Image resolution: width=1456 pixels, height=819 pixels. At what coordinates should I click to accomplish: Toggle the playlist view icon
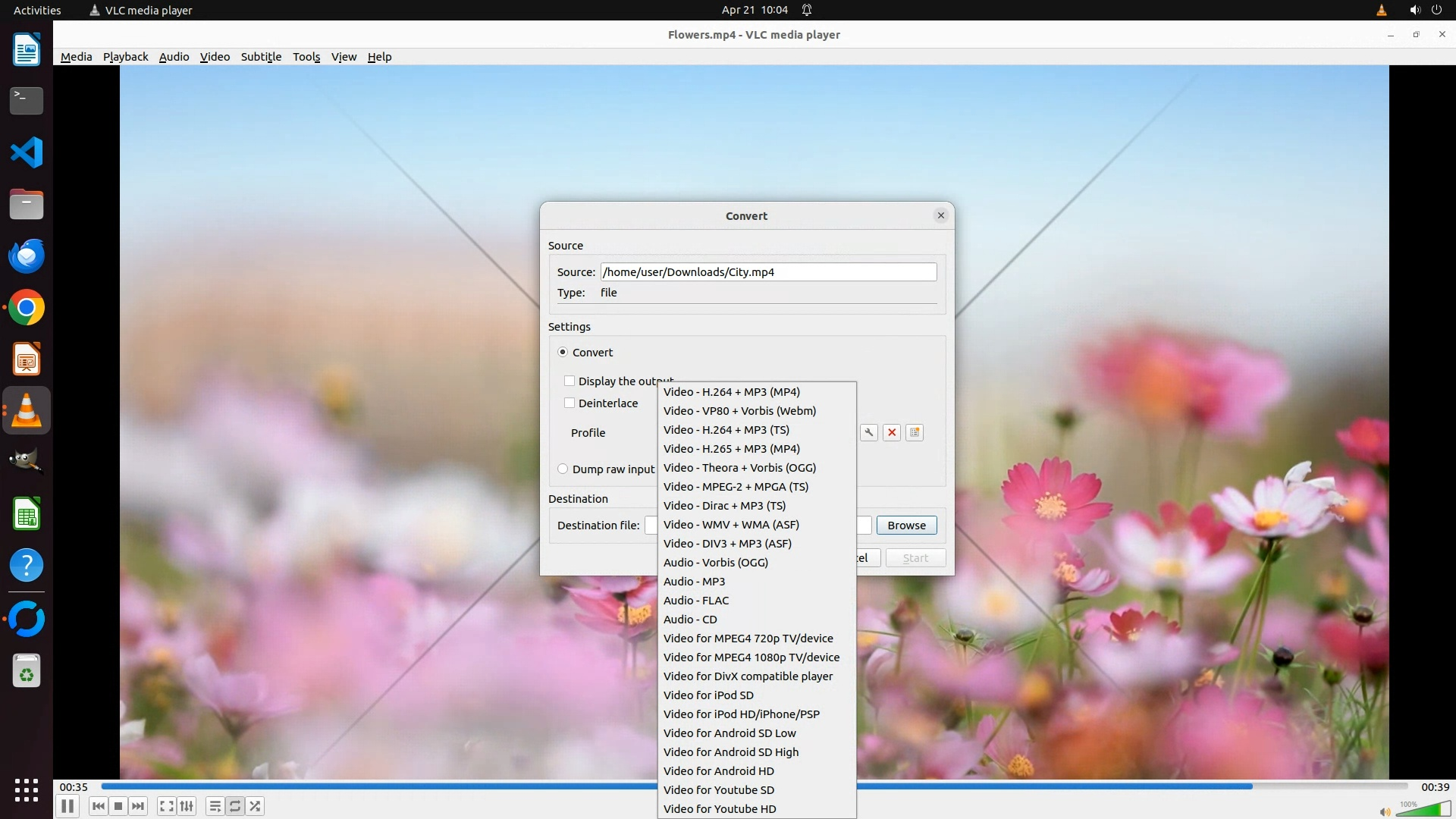215,806
